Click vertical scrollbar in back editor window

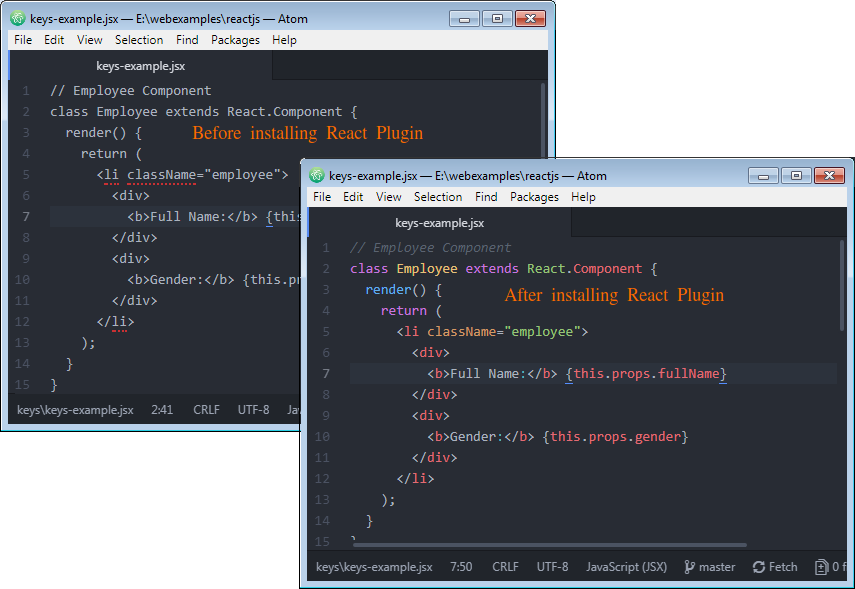coord(543,120)
